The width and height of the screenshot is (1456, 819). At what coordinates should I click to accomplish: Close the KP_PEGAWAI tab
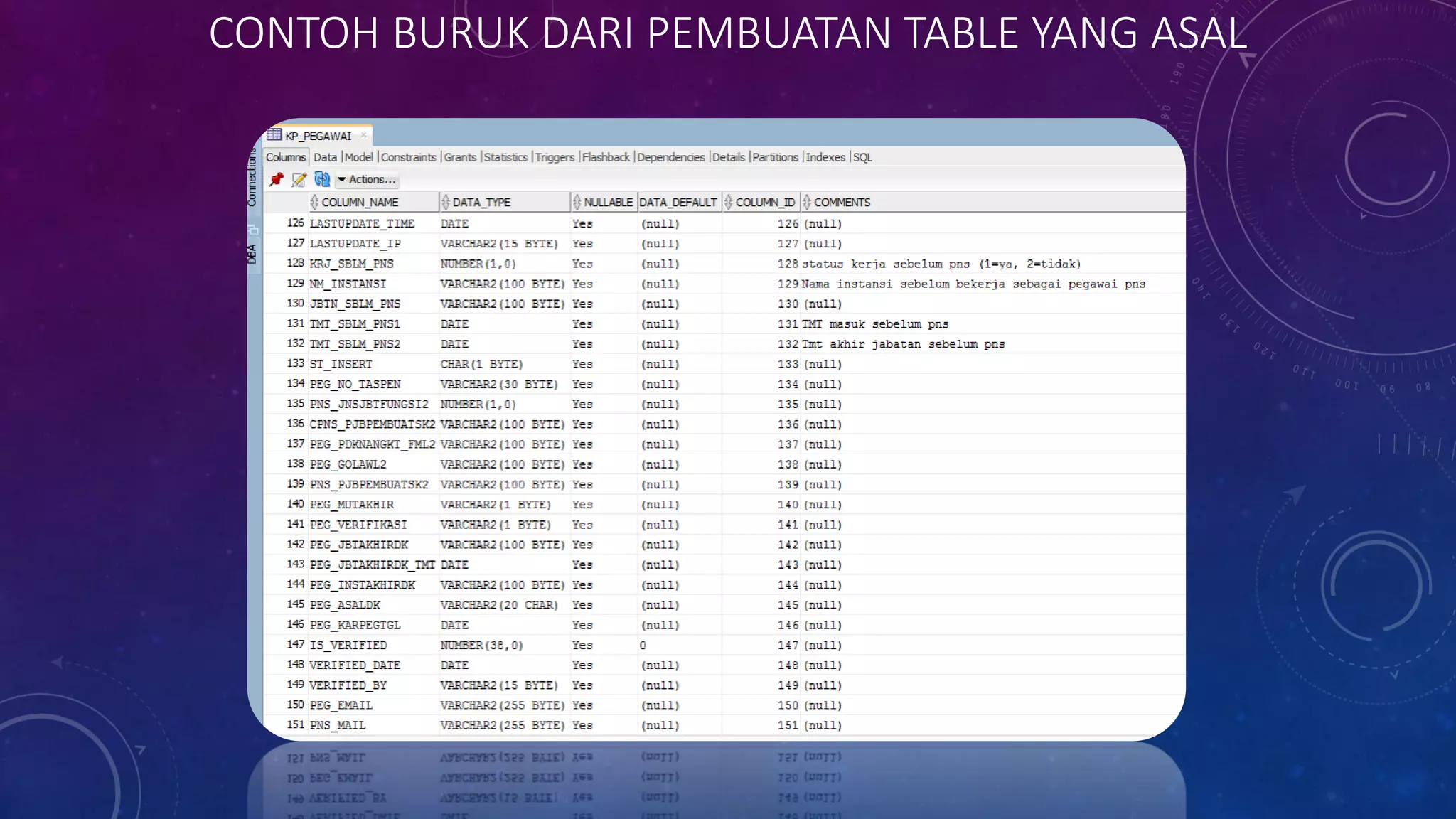363,135
